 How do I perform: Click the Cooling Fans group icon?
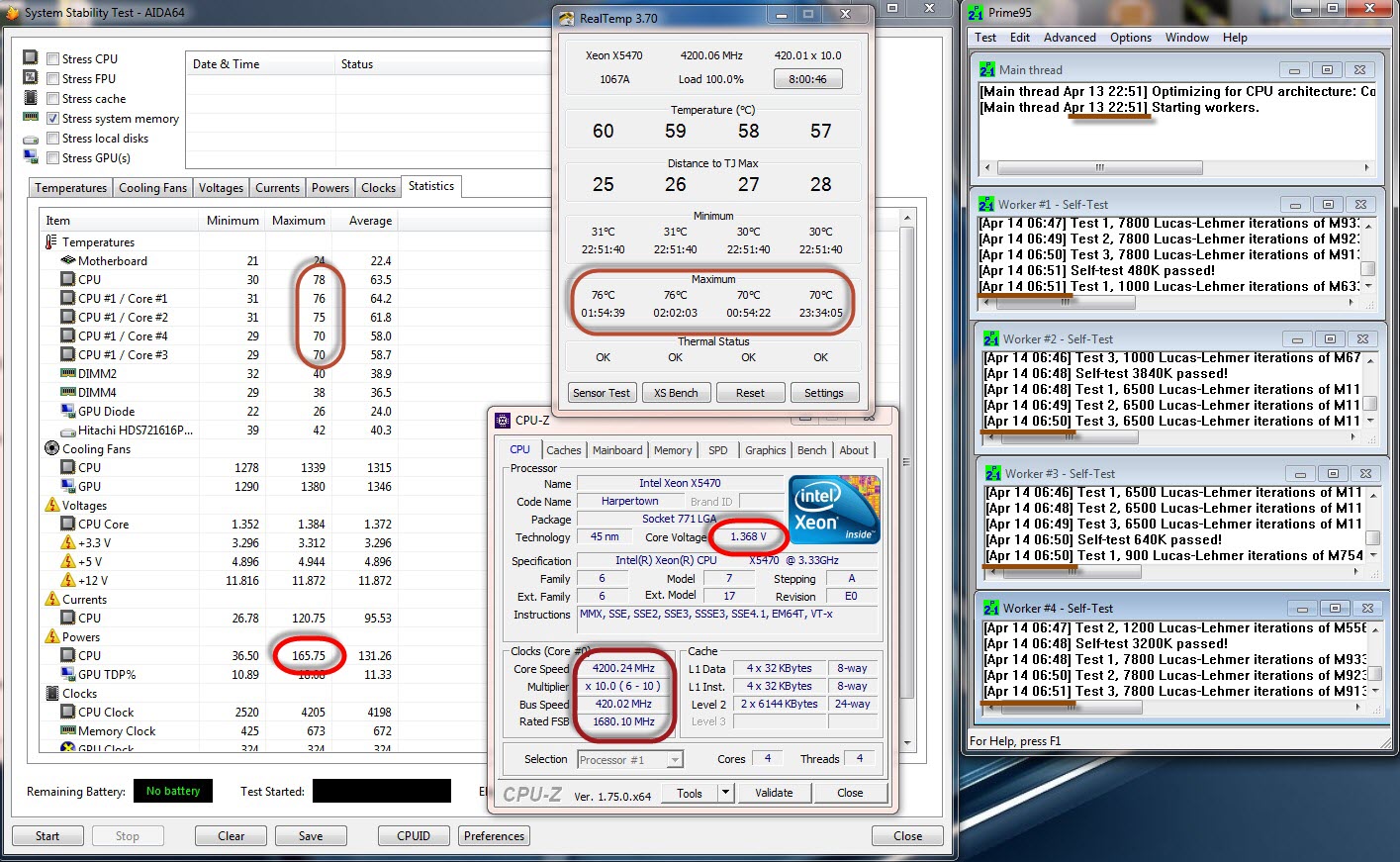coord(51,449)
